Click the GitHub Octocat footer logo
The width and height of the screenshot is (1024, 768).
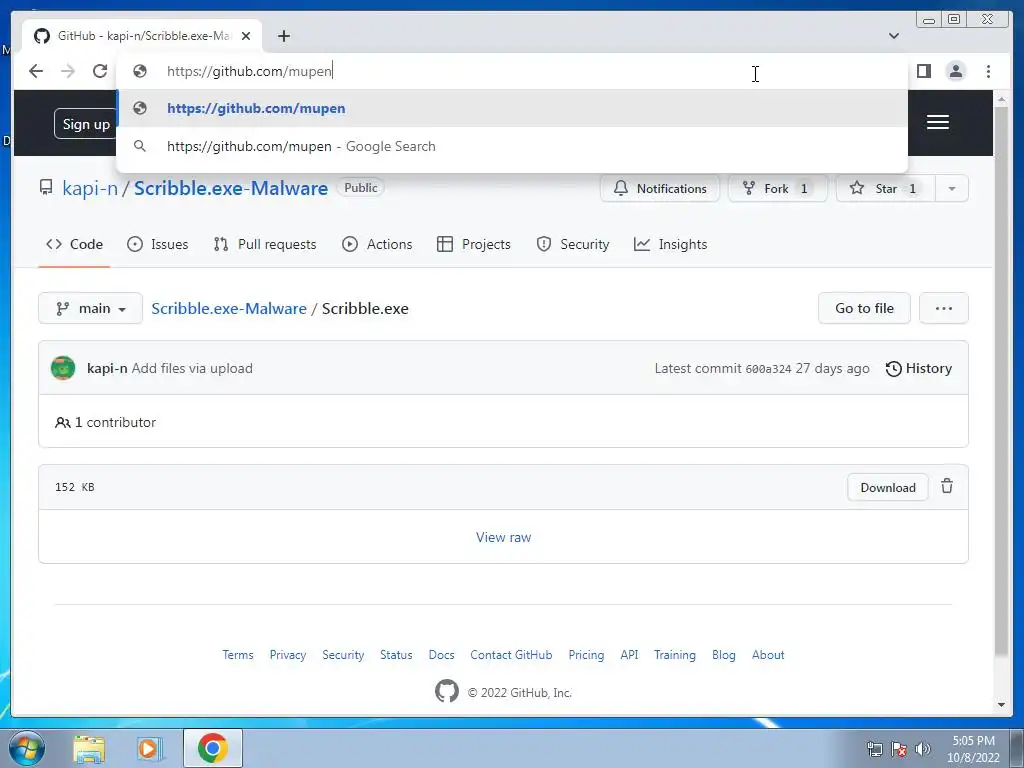tap(447, 691)
